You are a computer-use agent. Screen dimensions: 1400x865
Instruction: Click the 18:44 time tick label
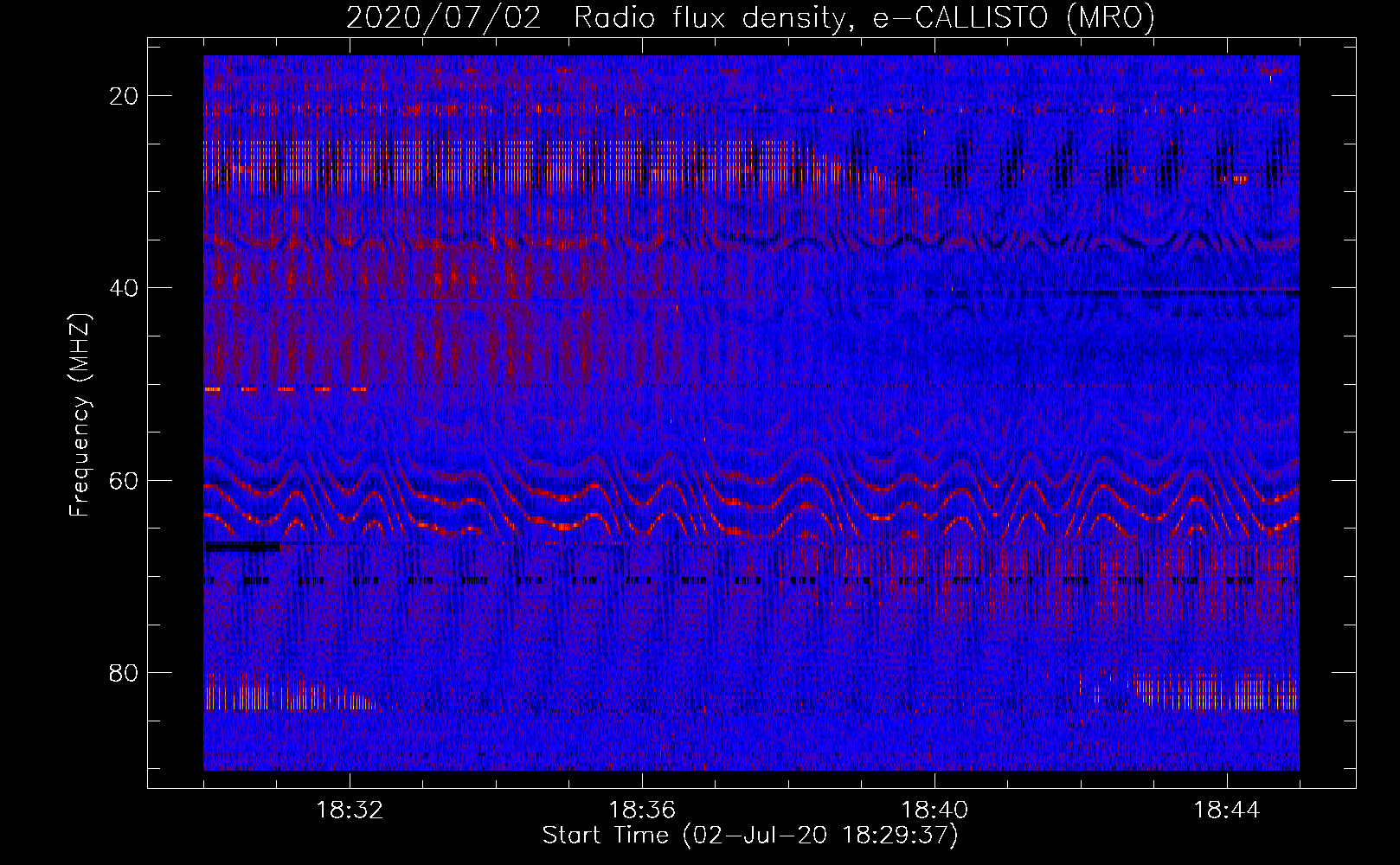pos(1227,811)
